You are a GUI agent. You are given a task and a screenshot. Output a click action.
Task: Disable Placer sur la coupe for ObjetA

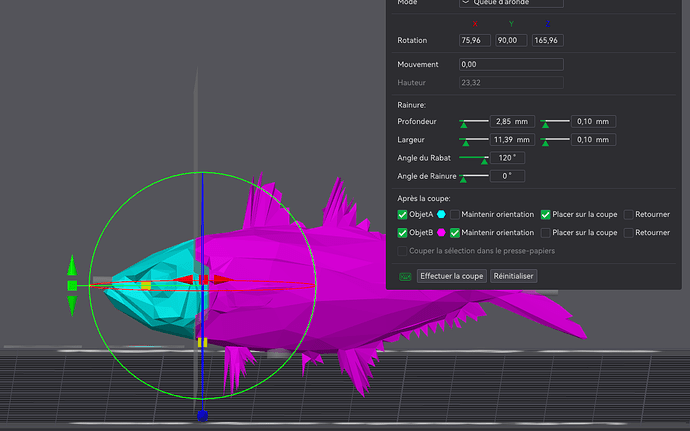pos(545,214)
